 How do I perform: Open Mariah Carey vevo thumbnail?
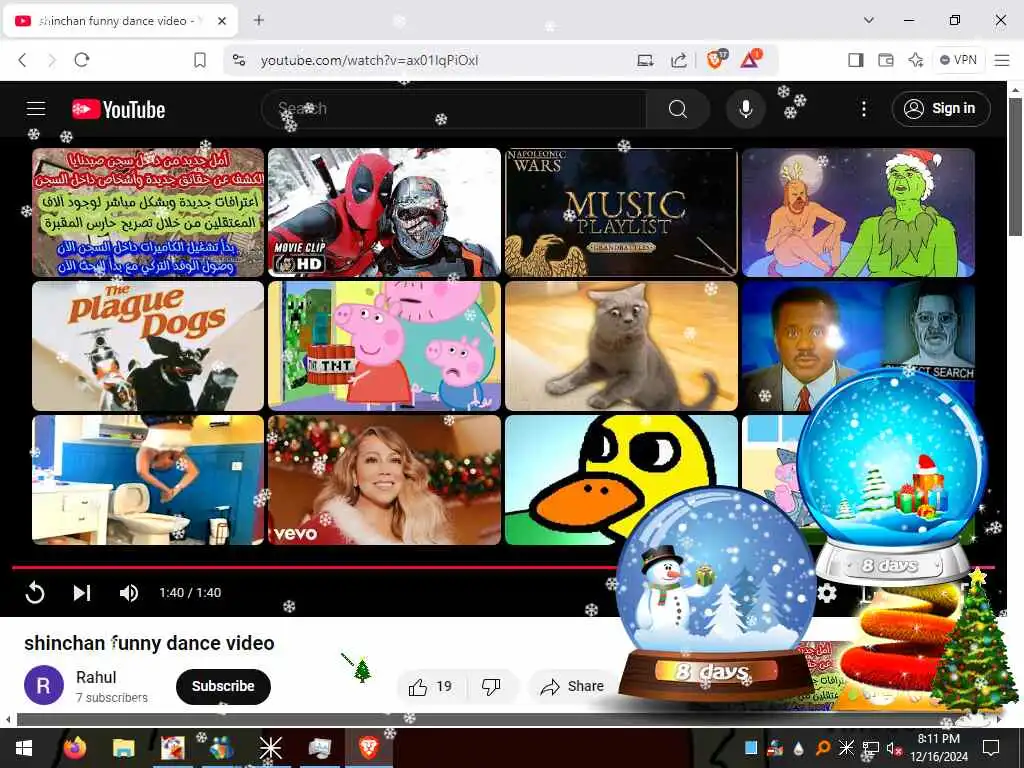pyautogui.click(x=384, y=480)
